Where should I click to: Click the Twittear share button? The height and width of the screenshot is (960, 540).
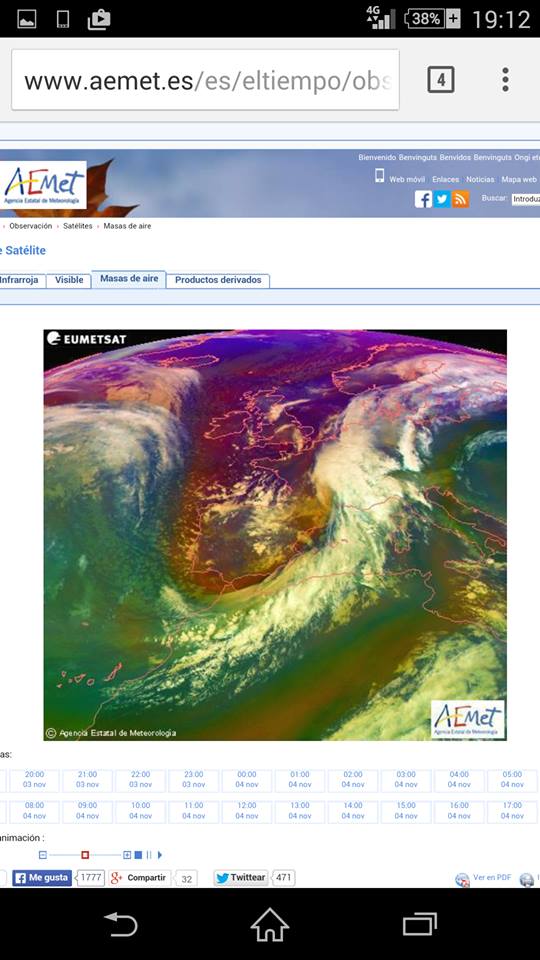click(x=241, y=877)
